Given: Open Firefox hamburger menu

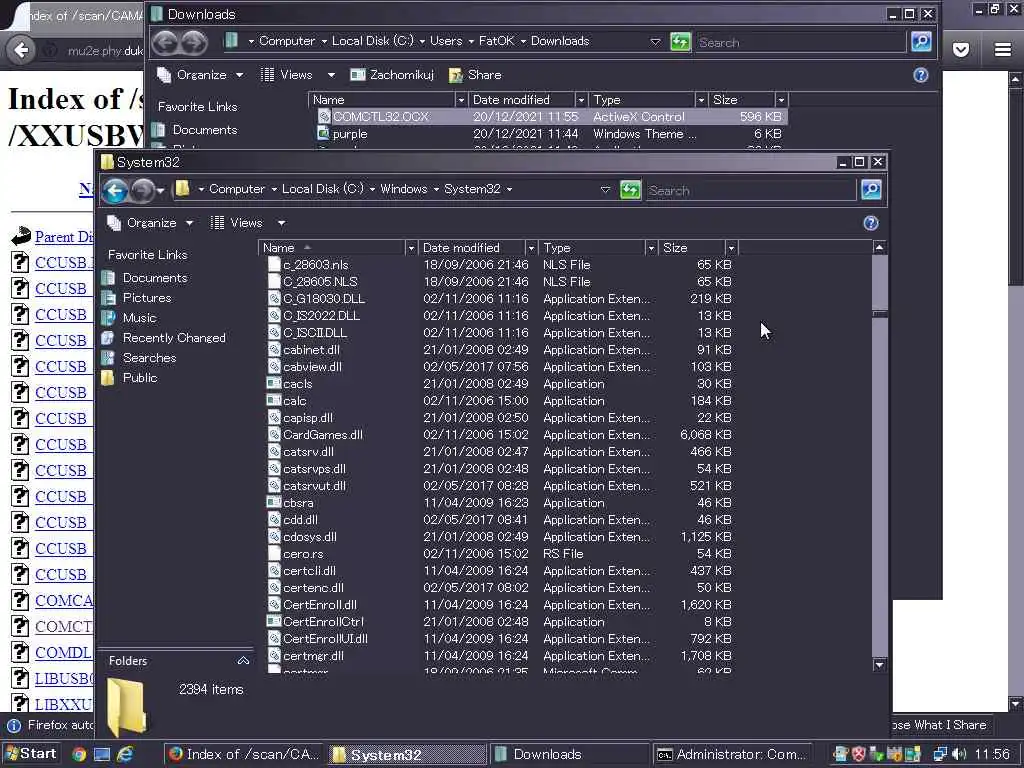Looking at the screenshot, I should click(x=1002, y=50).
